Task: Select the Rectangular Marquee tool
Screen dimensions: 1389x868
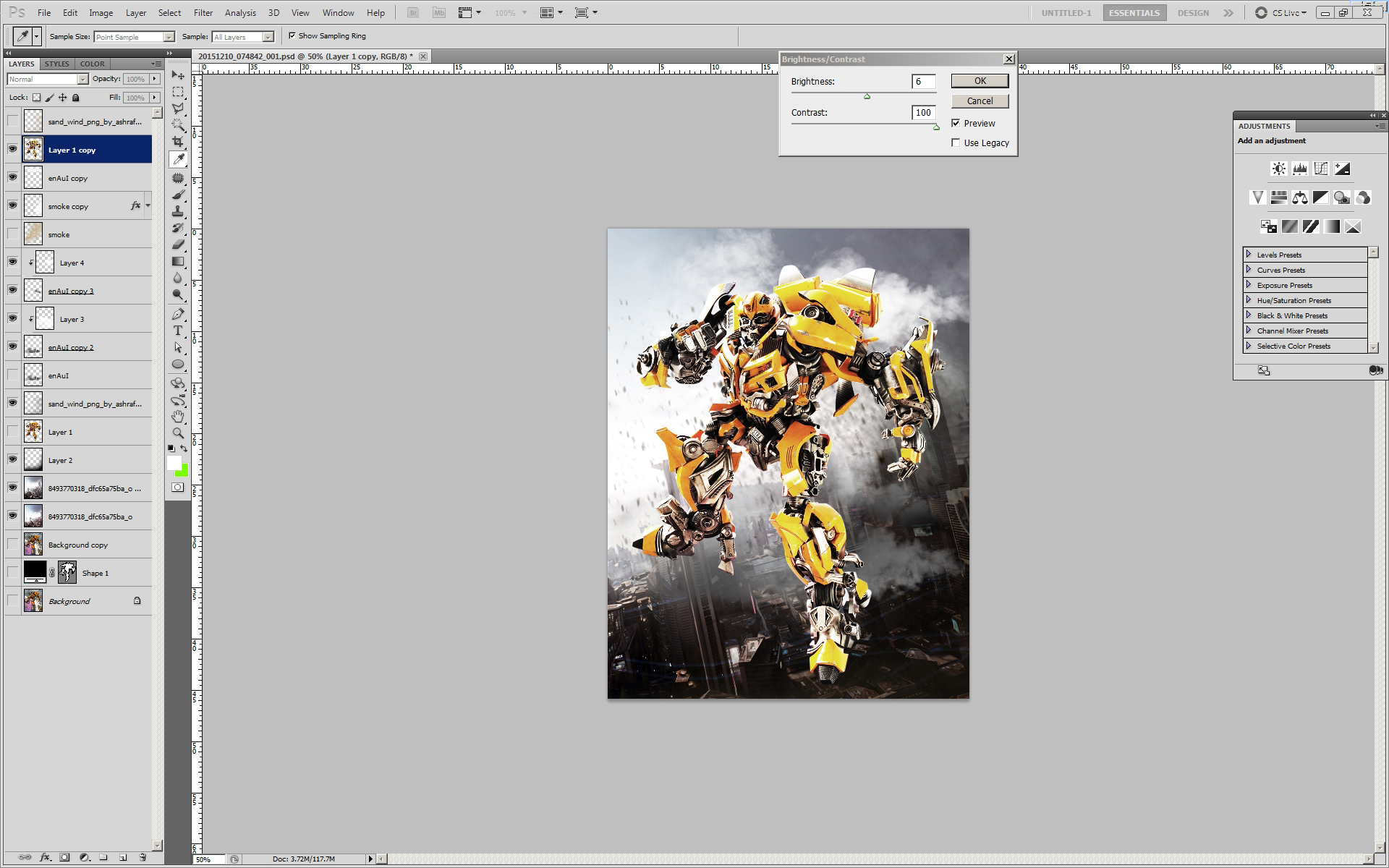Action: [178, 92]
